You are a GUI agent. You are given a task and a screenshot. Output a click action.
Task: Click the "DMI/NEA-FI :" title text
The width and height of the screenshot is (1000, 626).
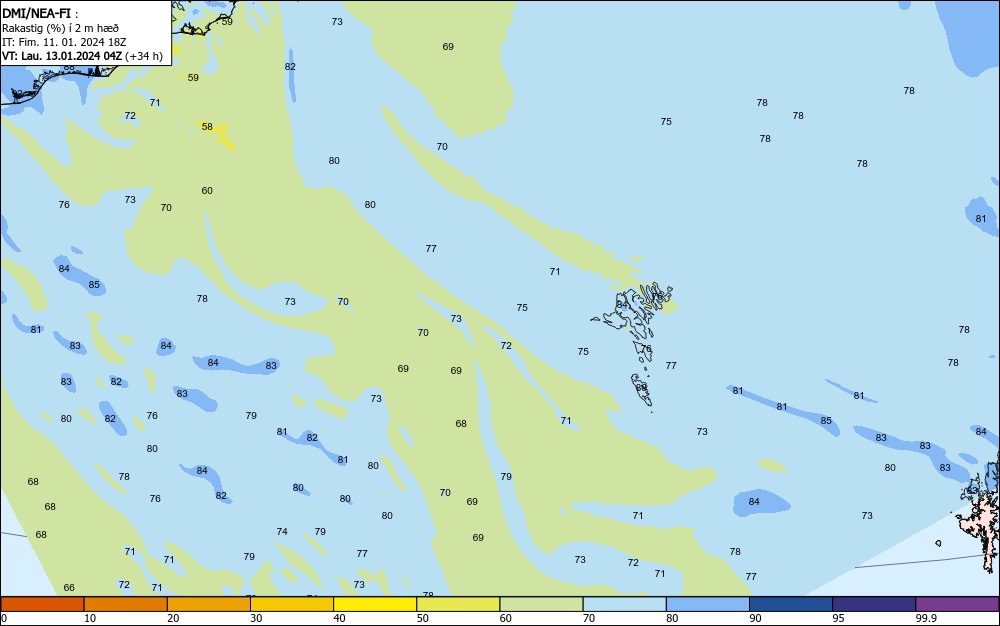click(40, 13)
